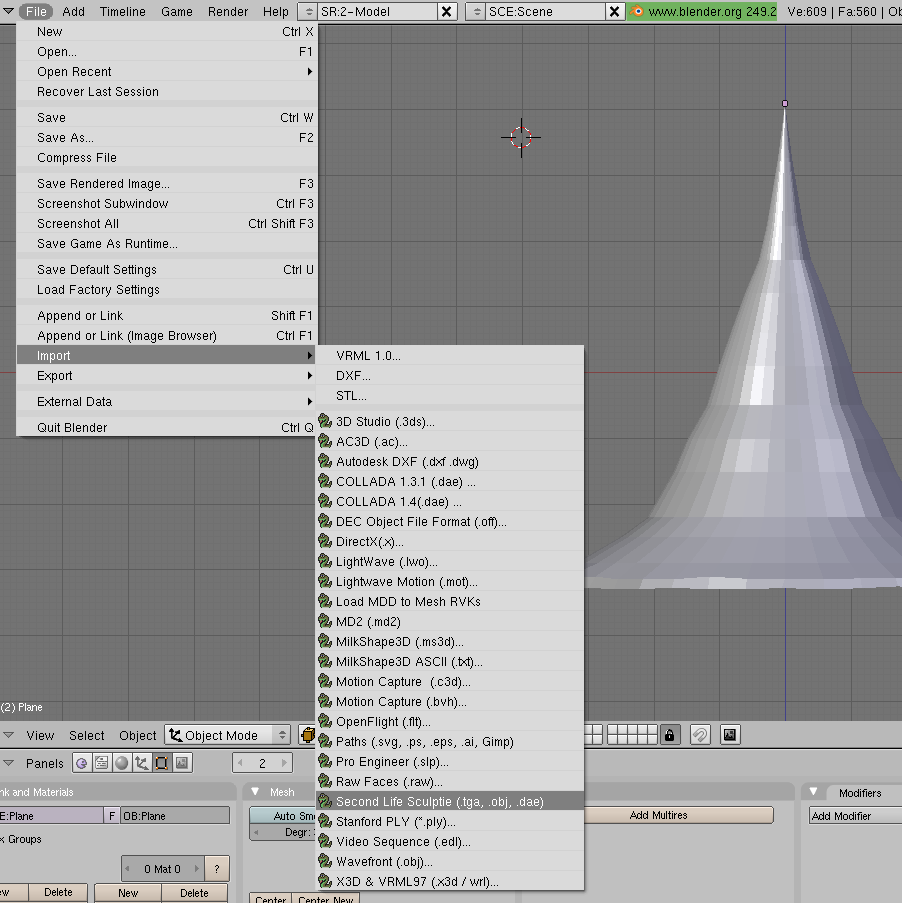902x903 pixels.
Task: Open the 3D View's Select menu
Action: [86, 735]
